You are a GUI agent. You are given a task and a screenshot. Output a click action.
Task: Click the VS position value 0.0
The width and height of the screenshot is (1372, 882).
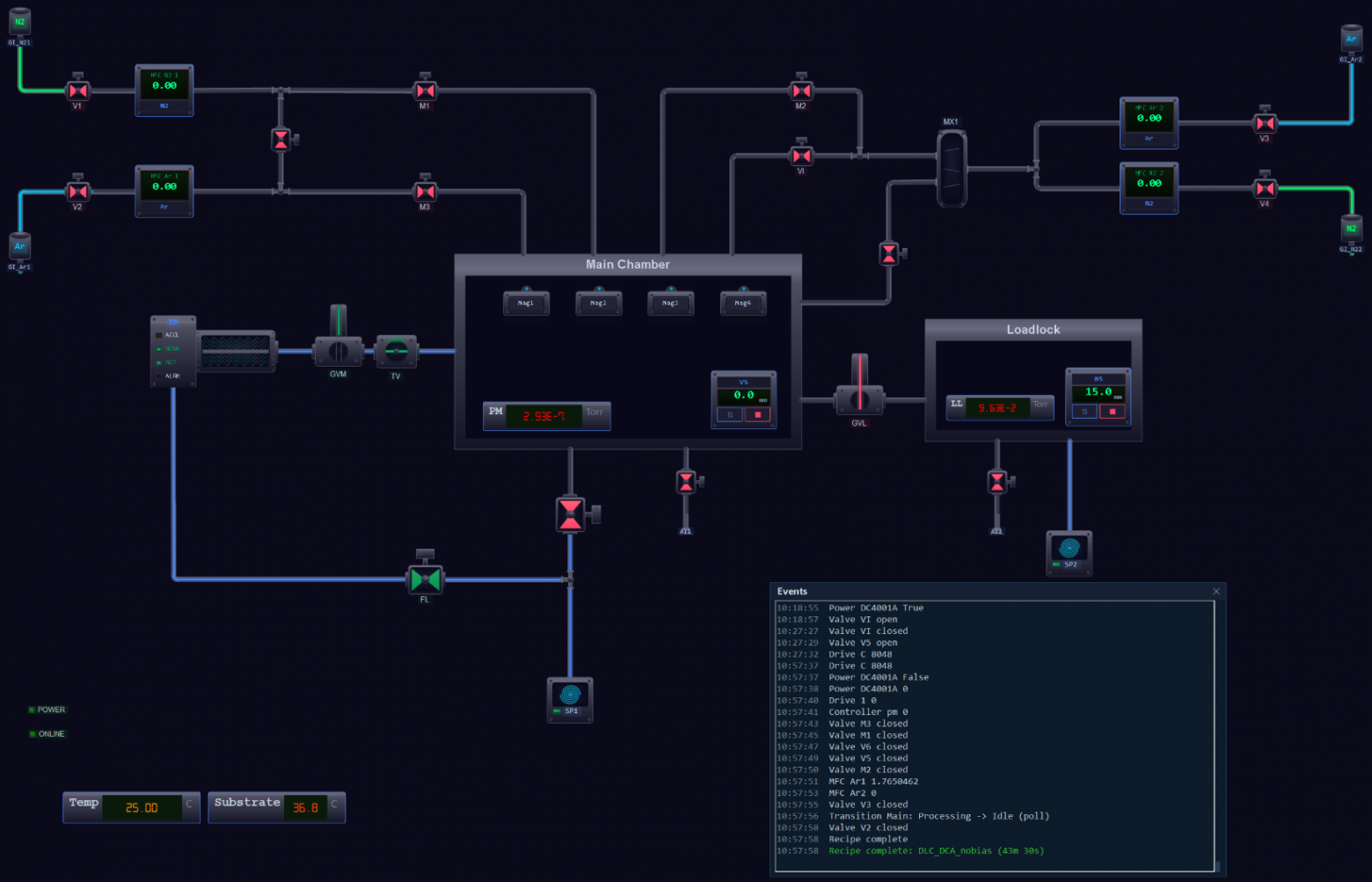coord(744,396)
